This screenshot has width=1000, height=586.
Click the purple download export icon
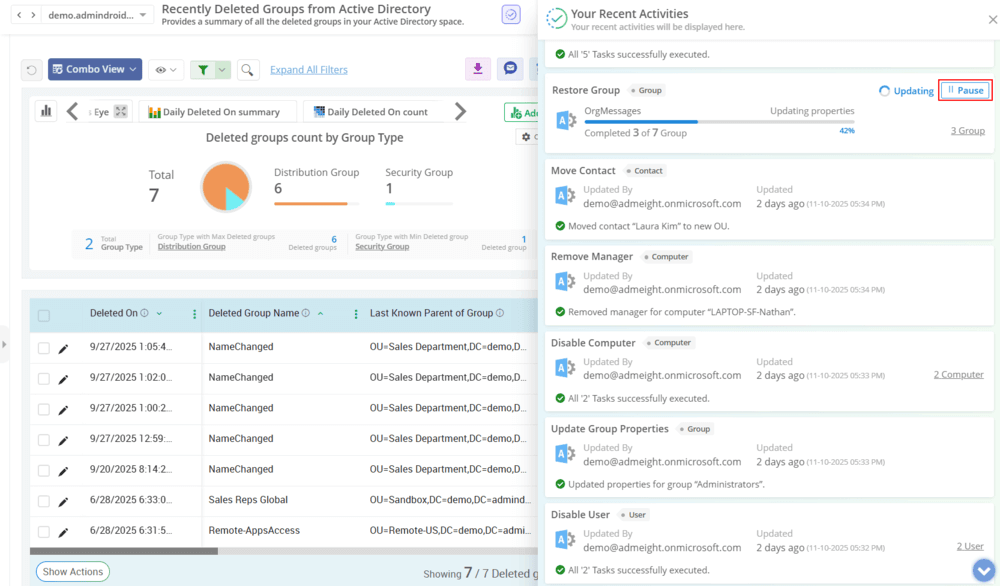pyautogui.click(x=478, y=69)
